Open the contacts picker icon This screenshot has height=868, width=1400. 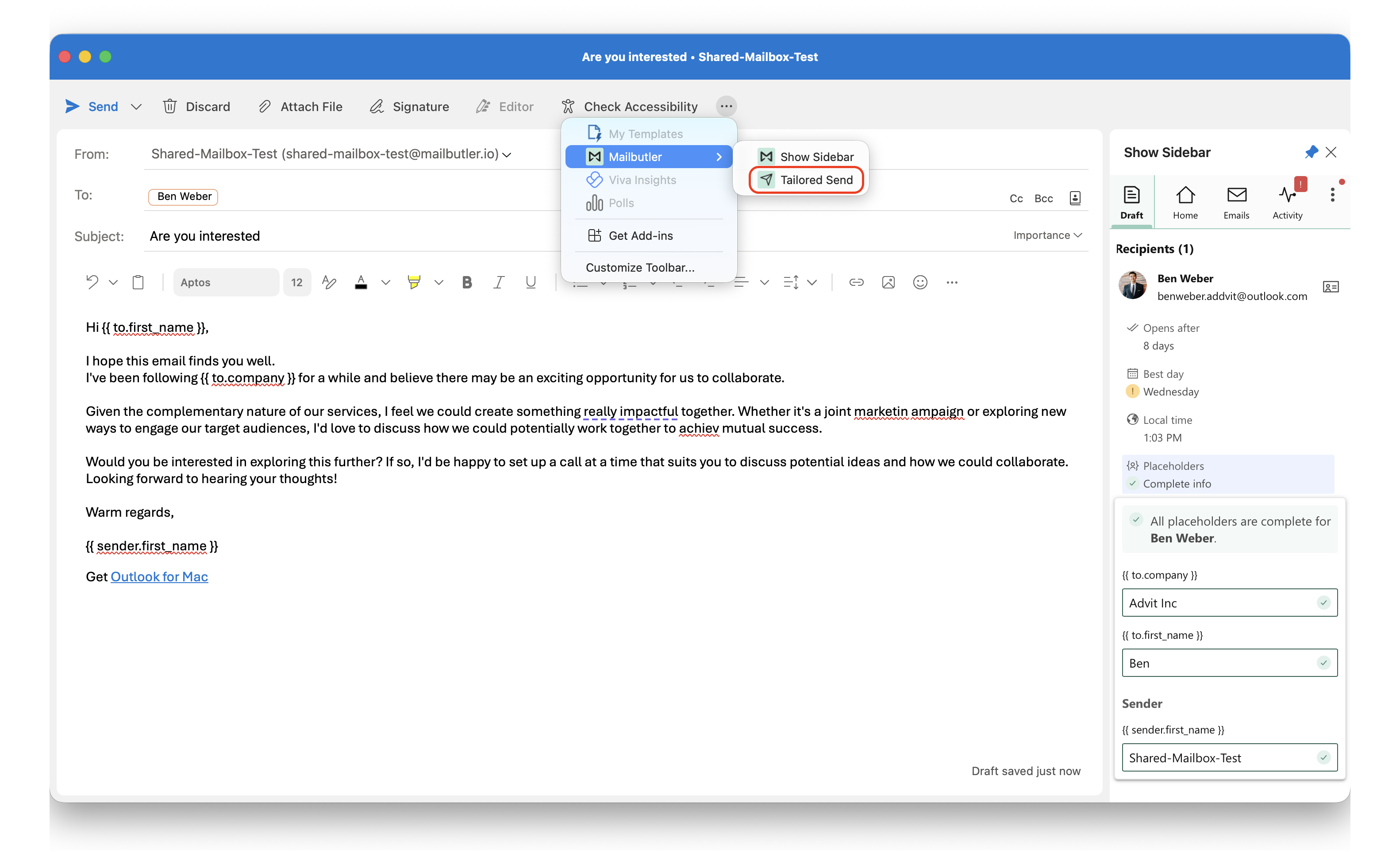pos(1074,198)
